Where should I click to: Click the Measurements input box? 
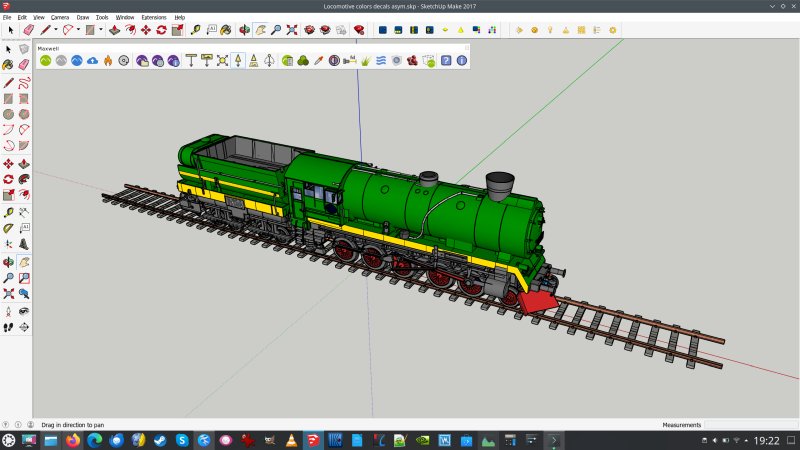(x=751, y=424)
